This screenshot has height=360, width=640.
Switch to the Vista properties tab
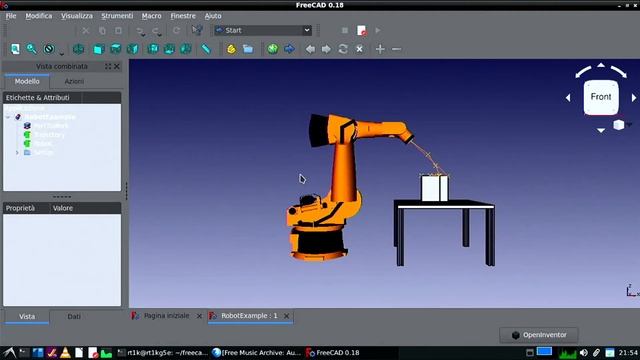pyautogui.click(x=27, y=316)
